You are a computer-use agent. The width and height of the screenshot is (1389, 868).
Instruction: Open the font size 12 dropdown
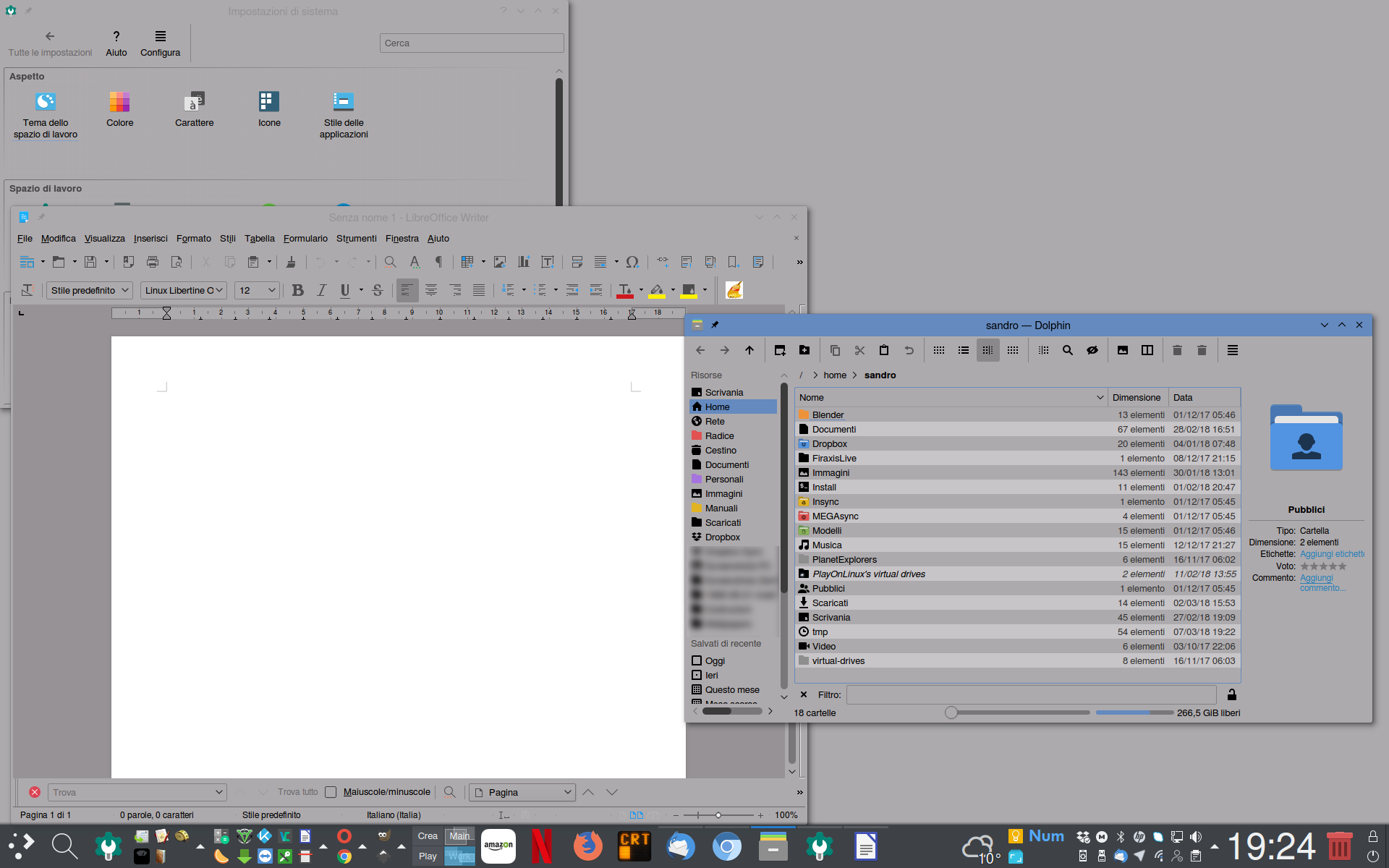[257, 290]
